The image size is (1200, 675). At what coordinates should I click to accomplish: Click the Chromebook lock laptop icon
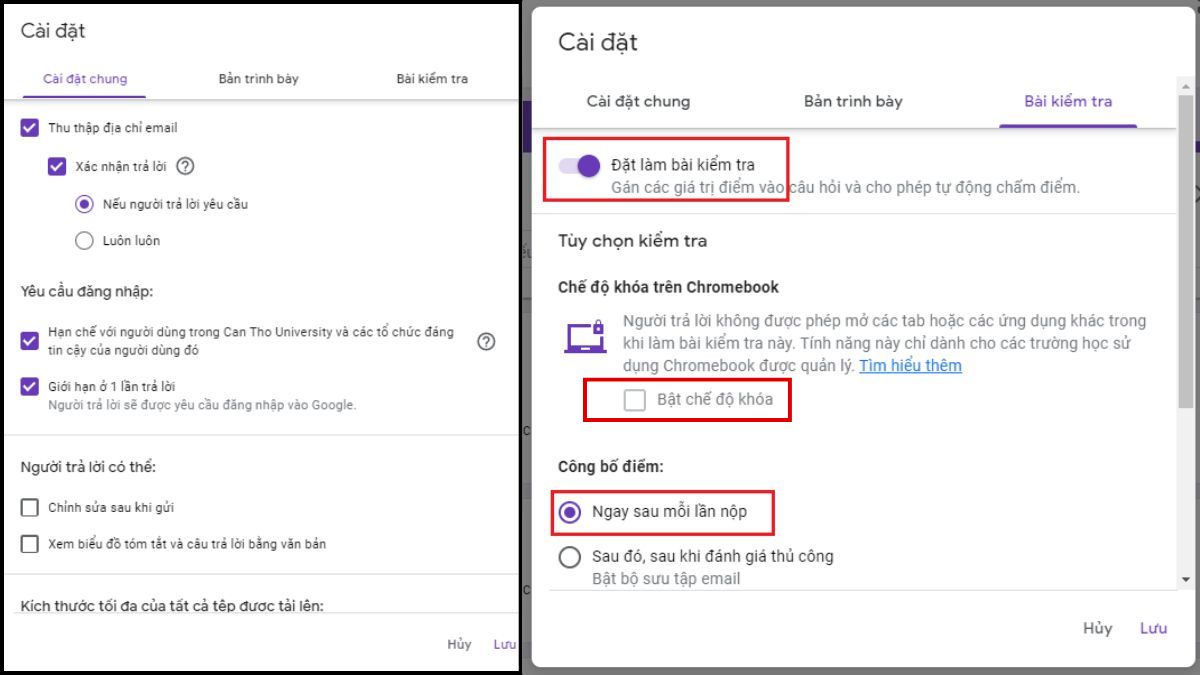coord(585,337)
